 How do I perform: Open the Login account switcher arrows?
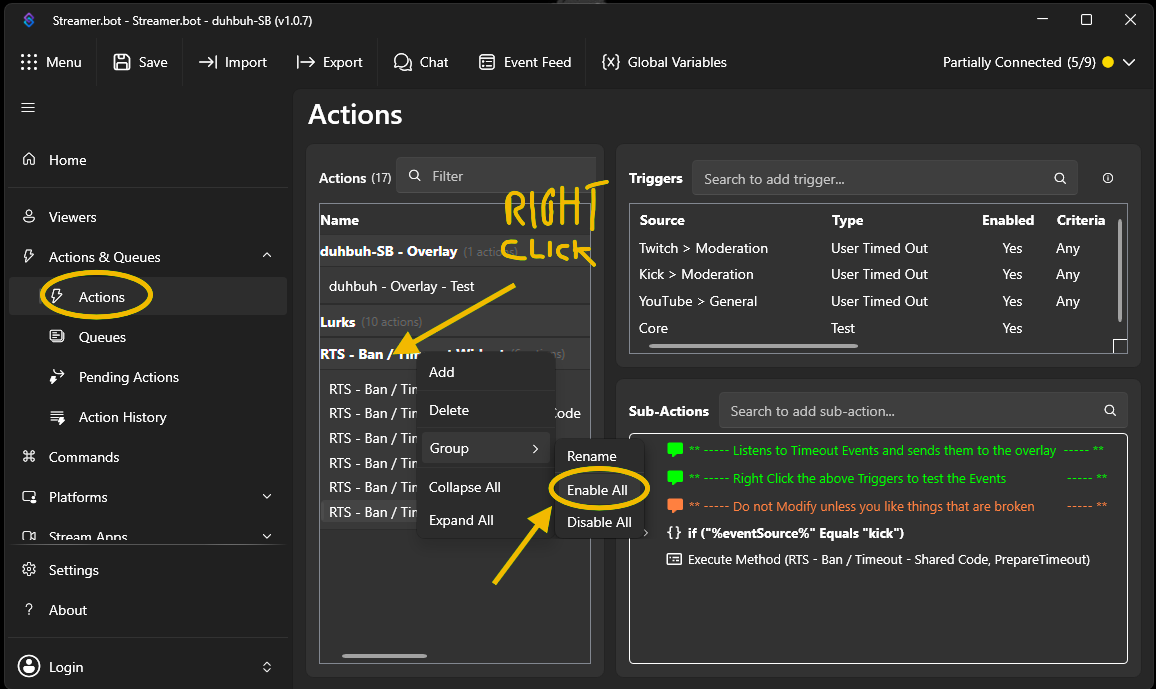pos(267,667)
